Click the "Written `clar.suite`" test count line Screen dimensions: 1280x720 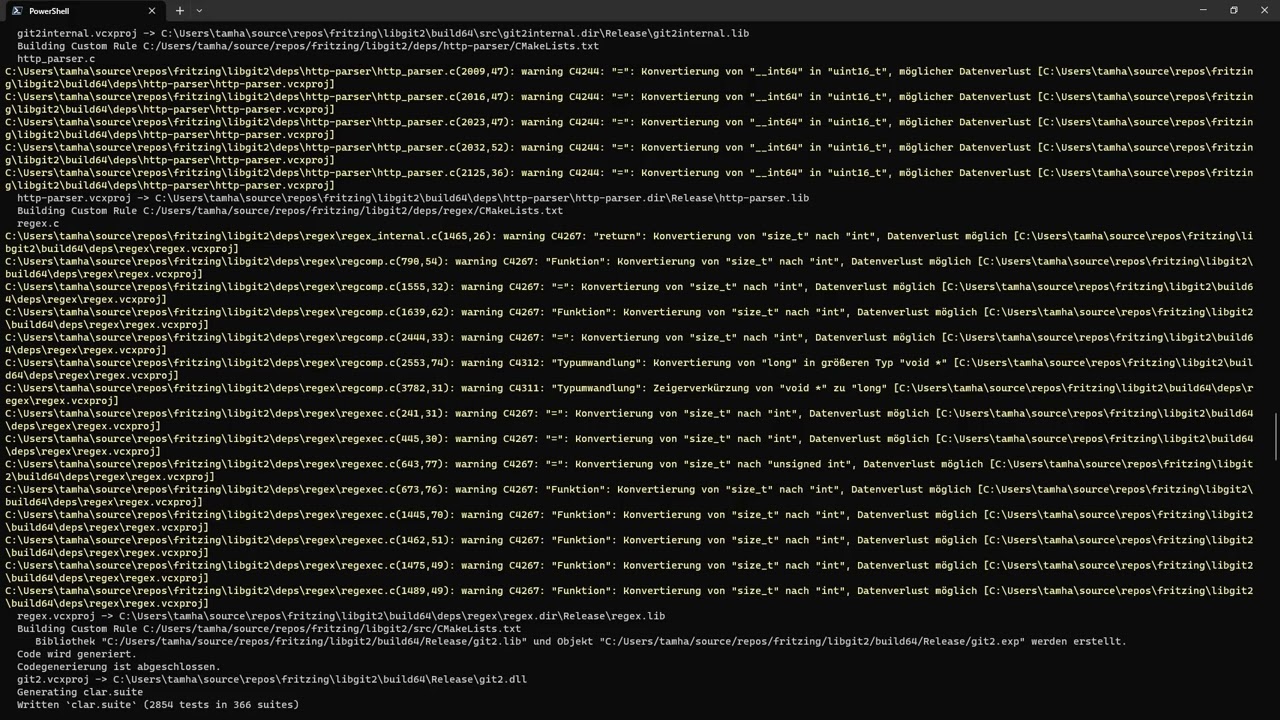(x=158, y=705)
